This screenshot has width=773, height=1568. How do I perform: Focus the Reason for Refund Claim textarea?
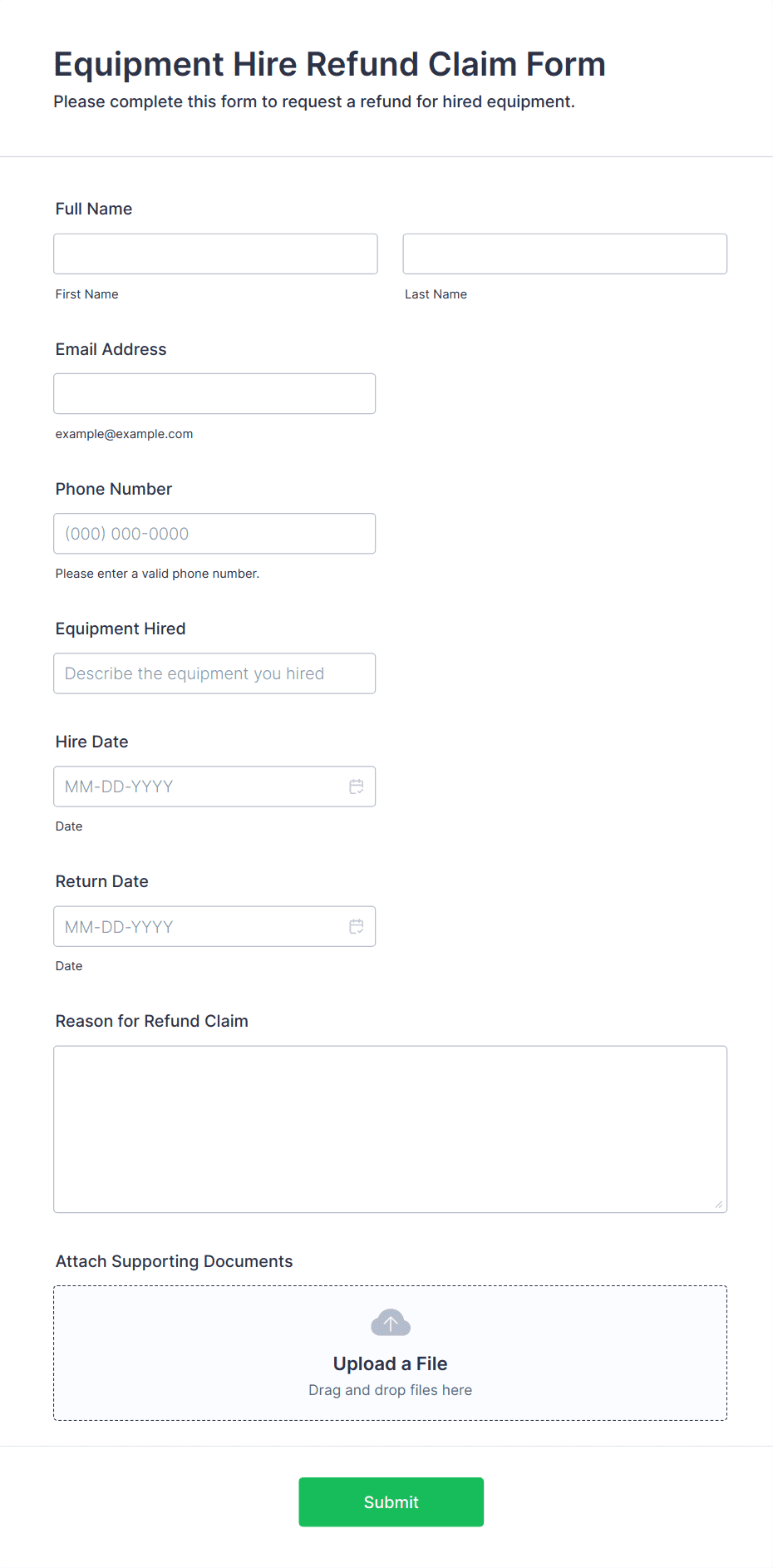point(390,1129)
